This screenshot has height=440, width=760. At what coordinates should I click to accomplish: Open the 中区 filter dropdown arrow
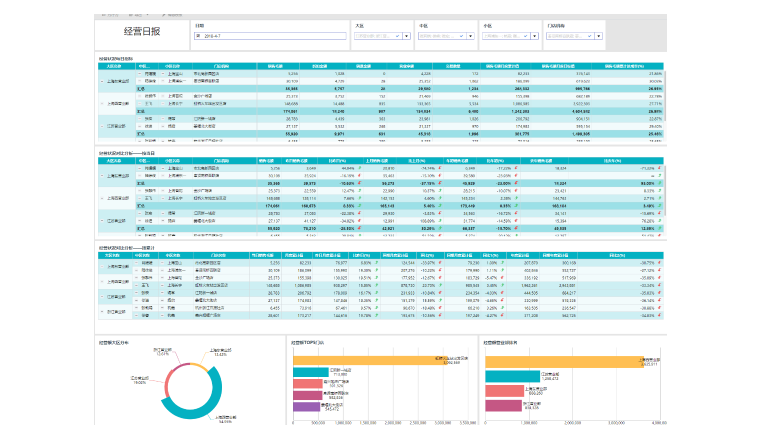(x=473, y=36)
